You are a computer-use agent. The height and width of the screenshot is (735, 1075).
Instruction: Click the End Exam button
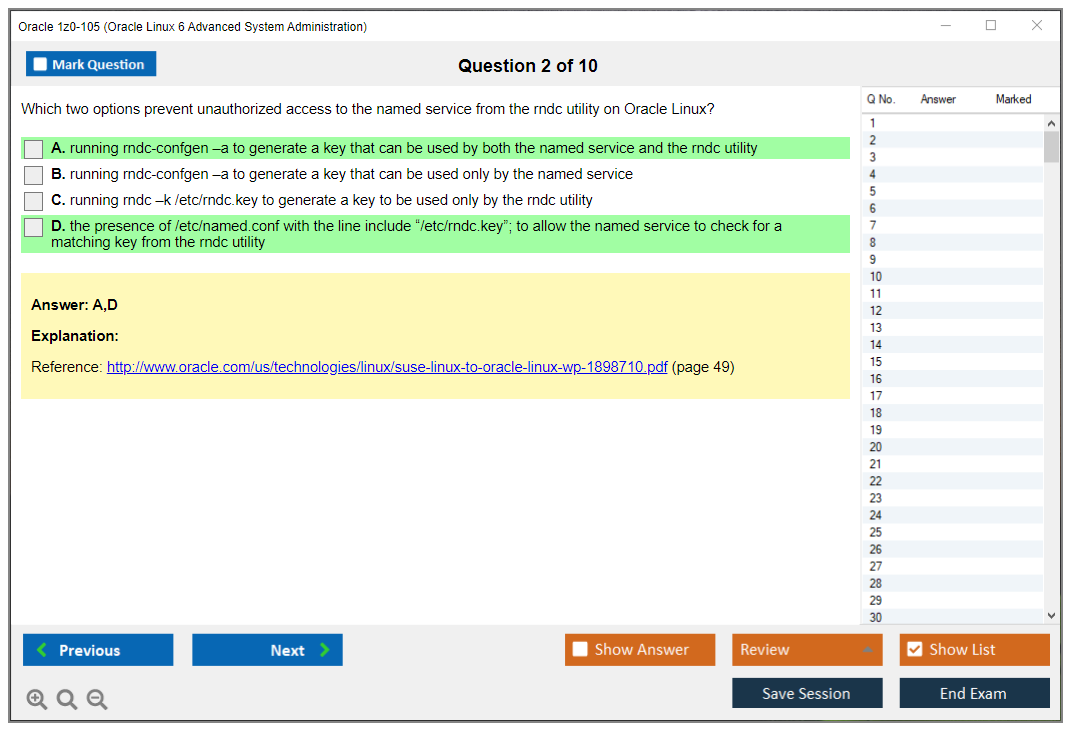click(x=974, y=693)
